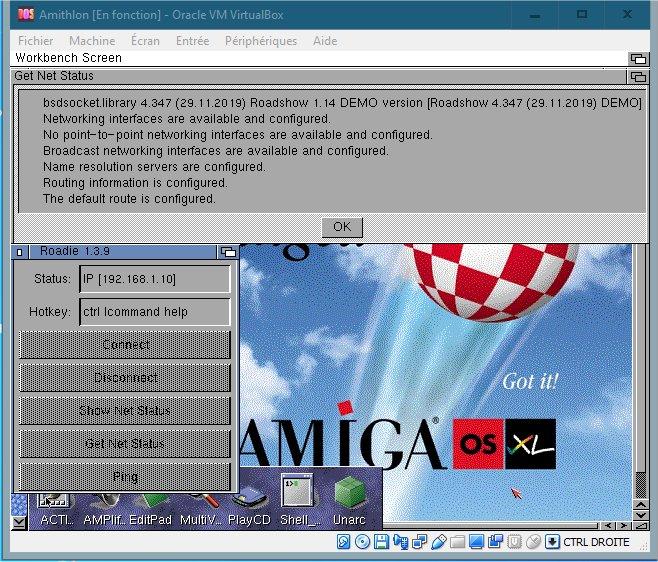The height and width of the screenshot is (562, 658).
Task: Click the Status field showing IP 192.168.1.10
Action: click(x=155, y=279)
